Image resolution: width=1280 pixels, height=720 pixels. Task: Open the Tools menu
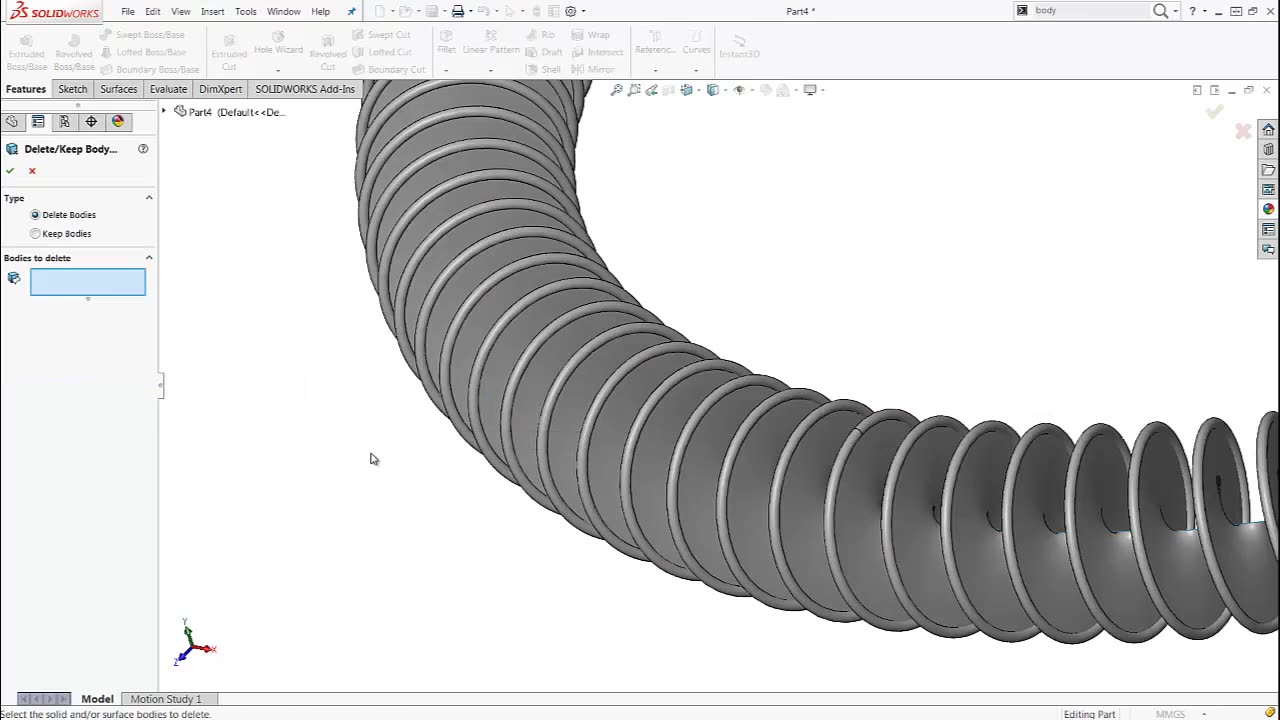click(x=246, y=12)
